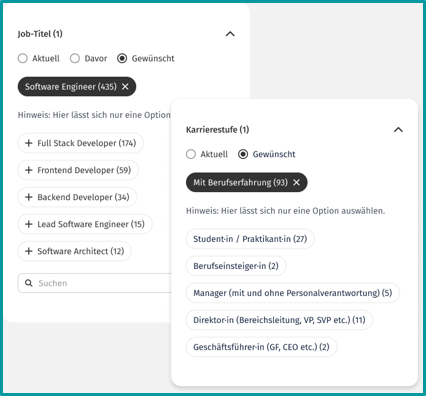
Task: Remove the Mit Berufserfahrung filter chip
Action: (296, 182)
